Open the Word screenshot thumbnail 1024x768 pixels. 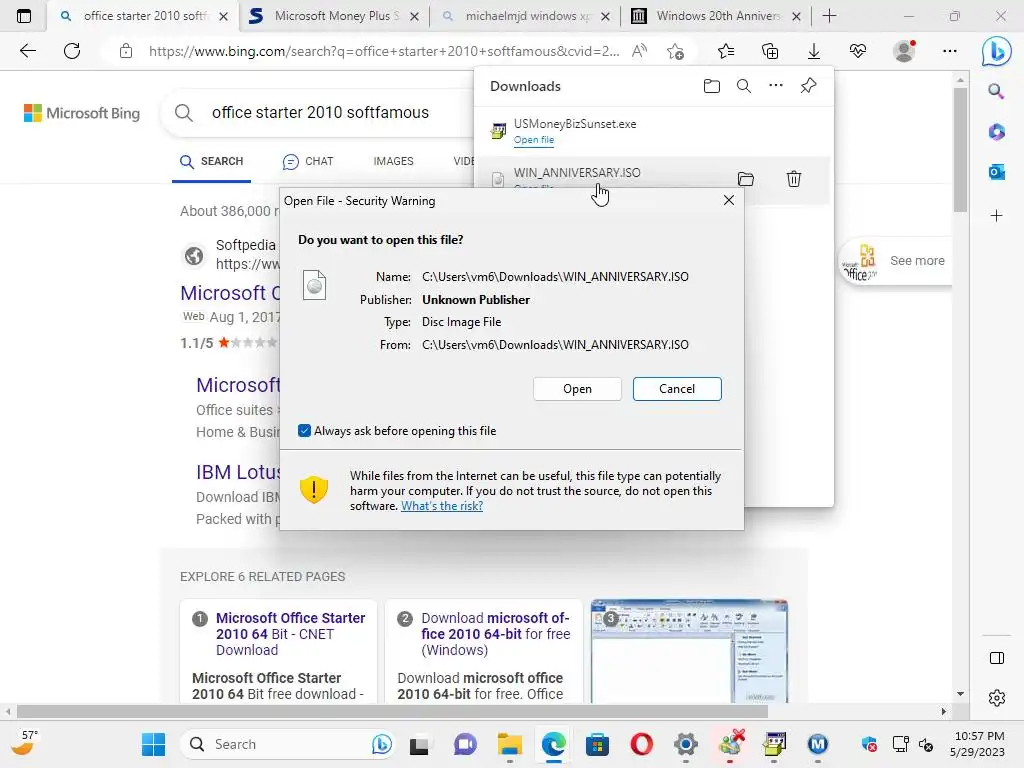[x=689, y=651]
